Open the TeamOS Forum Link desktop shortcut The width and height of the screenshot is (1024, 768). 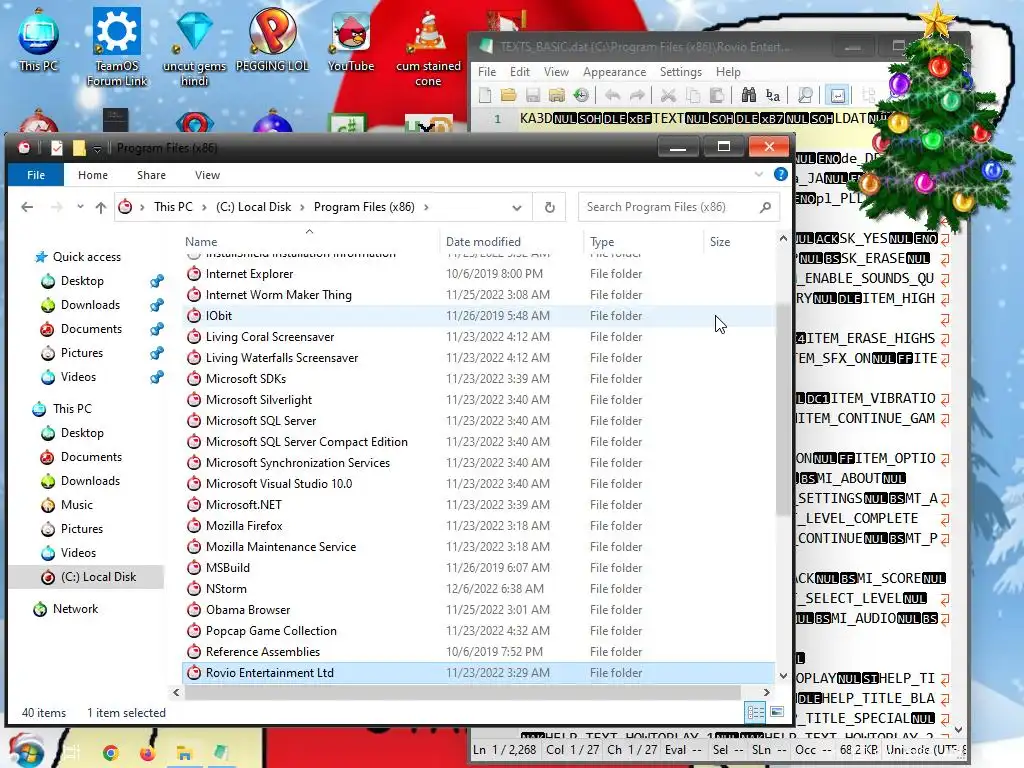[117, 47]
